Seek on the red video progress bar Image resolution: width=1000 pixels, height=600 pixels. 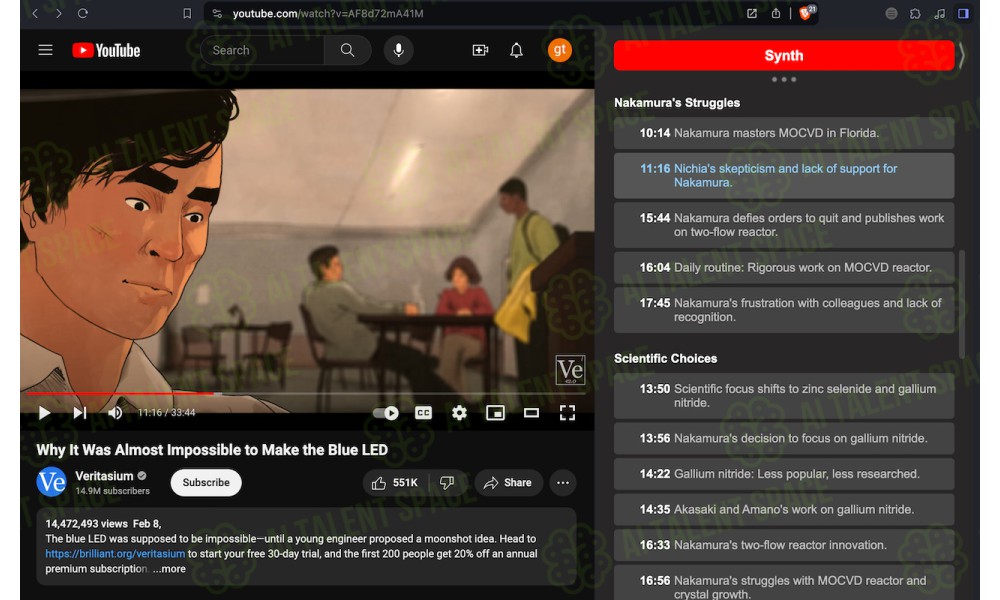[x=306, y=394]
